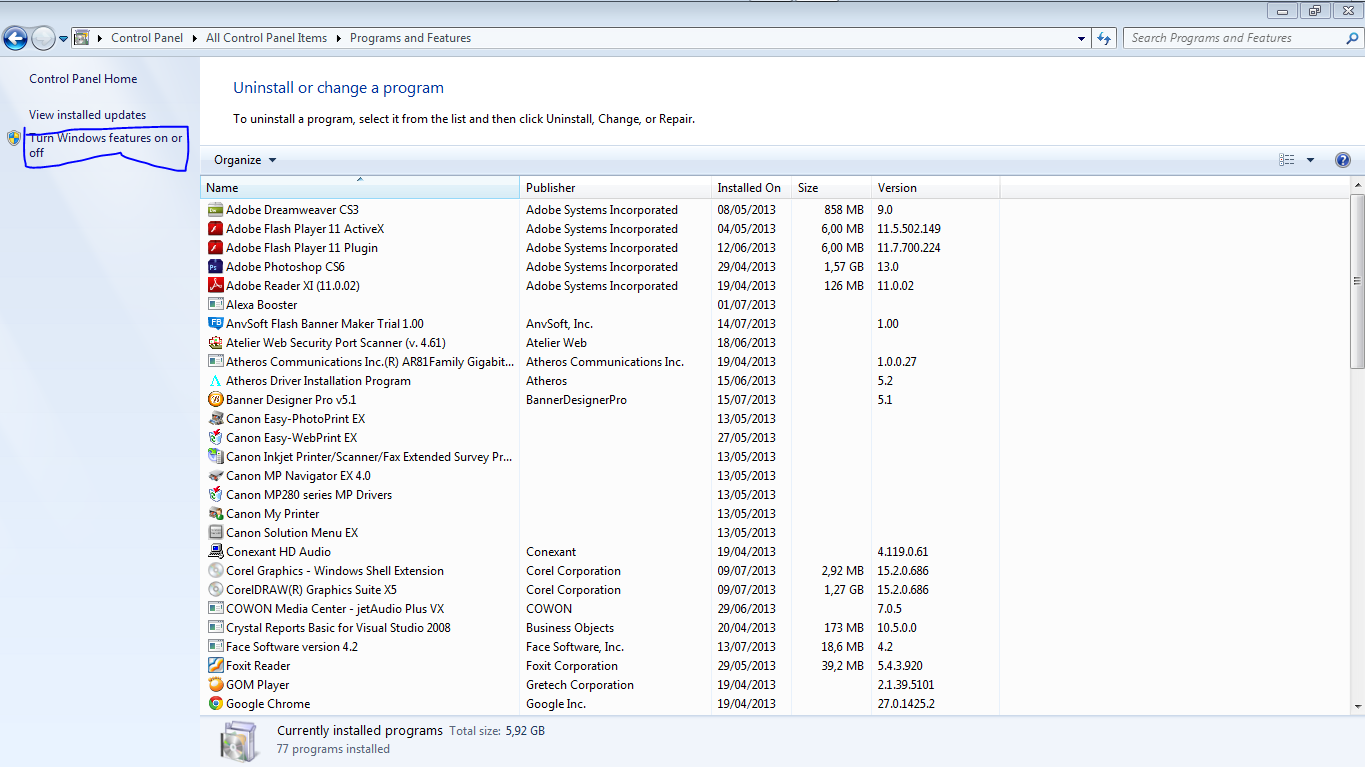
Task: Open the address bar history dropdown
Action: 1082,38
